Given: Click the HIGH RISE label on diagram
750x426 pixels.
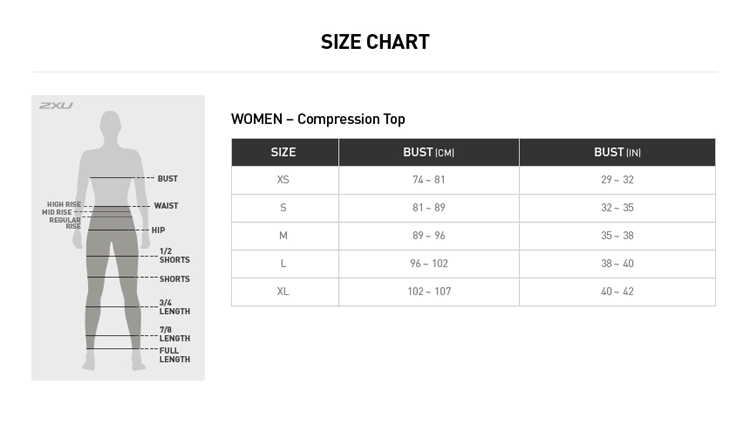Looking at the screenshot, I should click(x=64, y=204).
